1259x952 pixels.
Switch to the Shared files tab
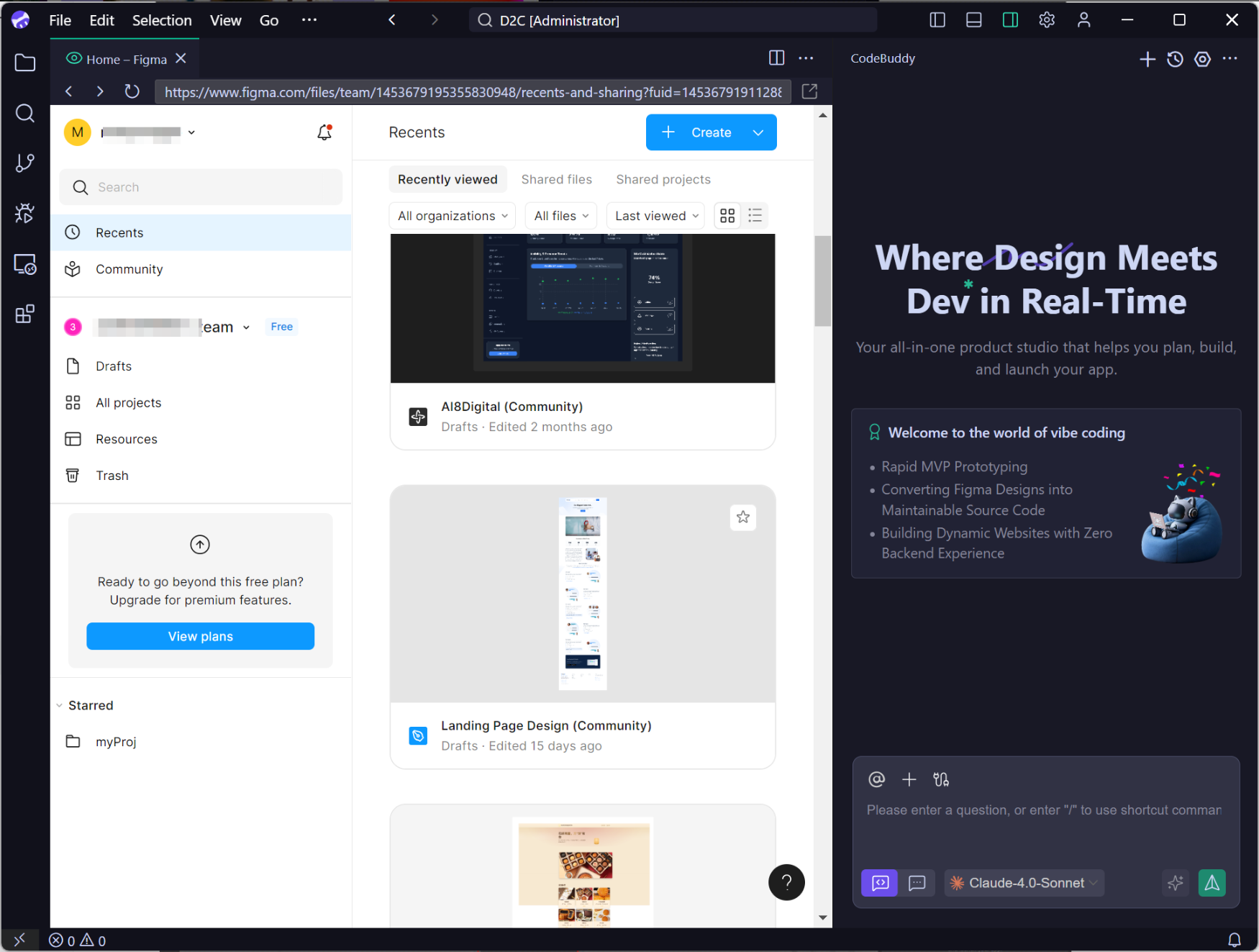tap(556, 179)
